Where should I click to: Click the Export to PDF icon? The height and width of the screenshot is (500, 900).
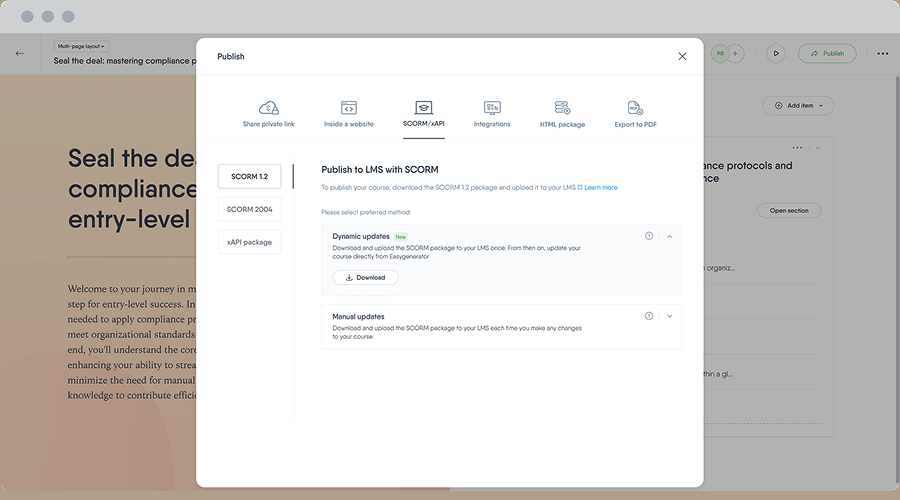635,108
